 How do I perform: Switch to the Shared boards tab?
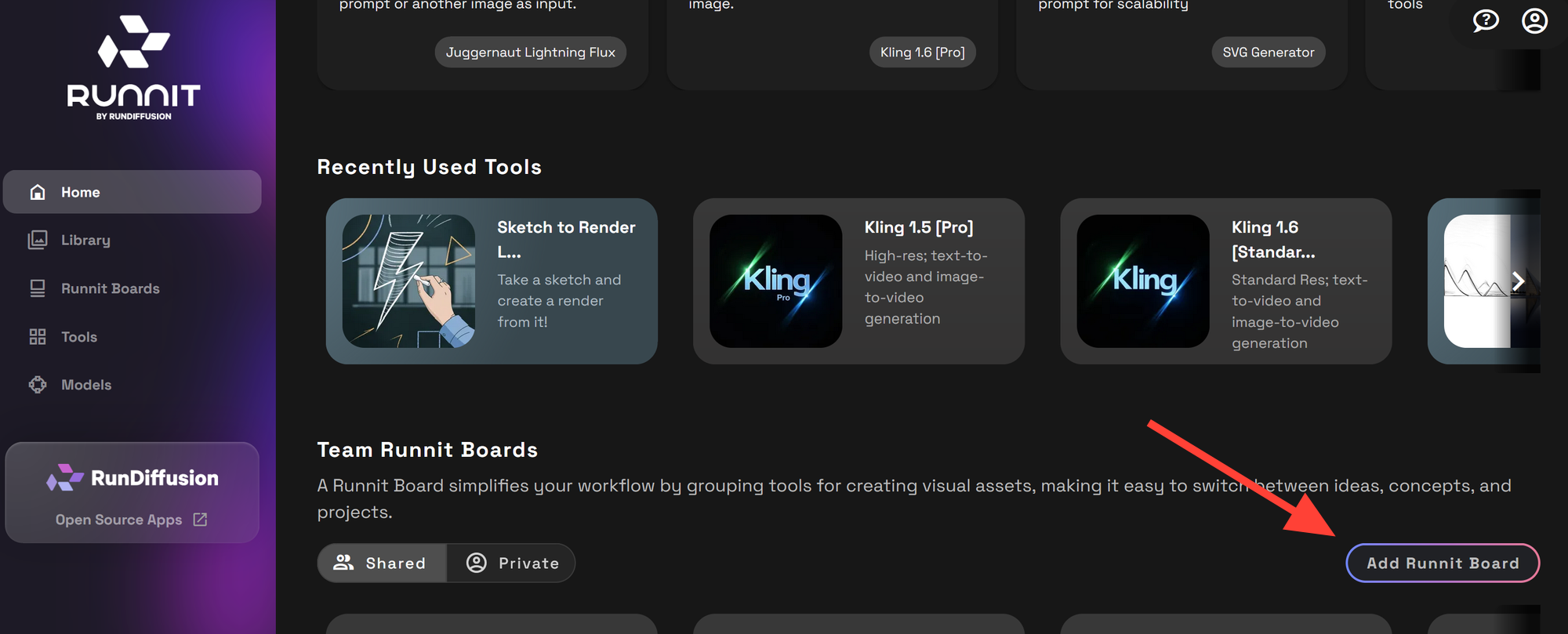382,563
